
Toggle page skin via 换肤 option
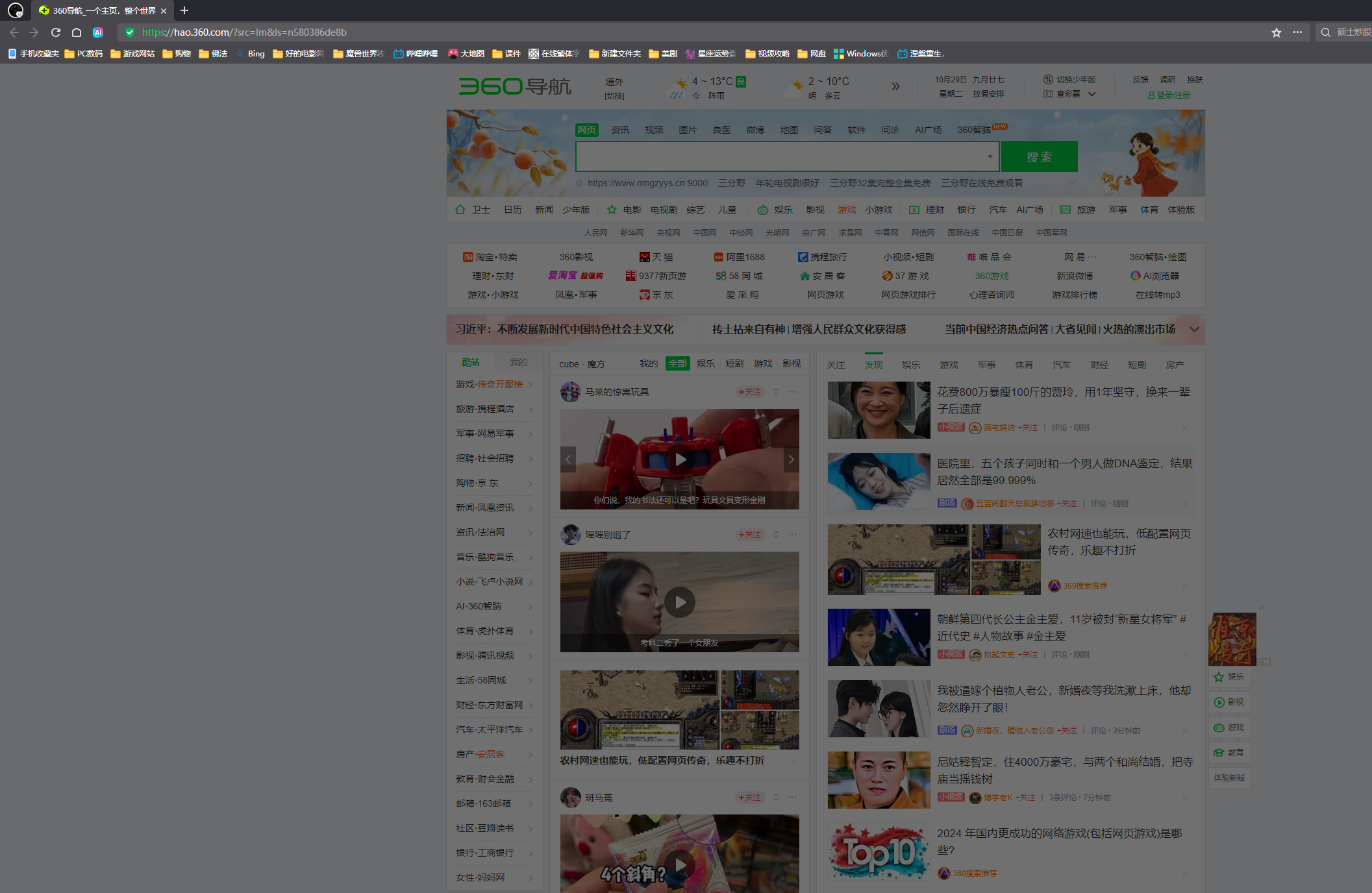[1195, 79]
